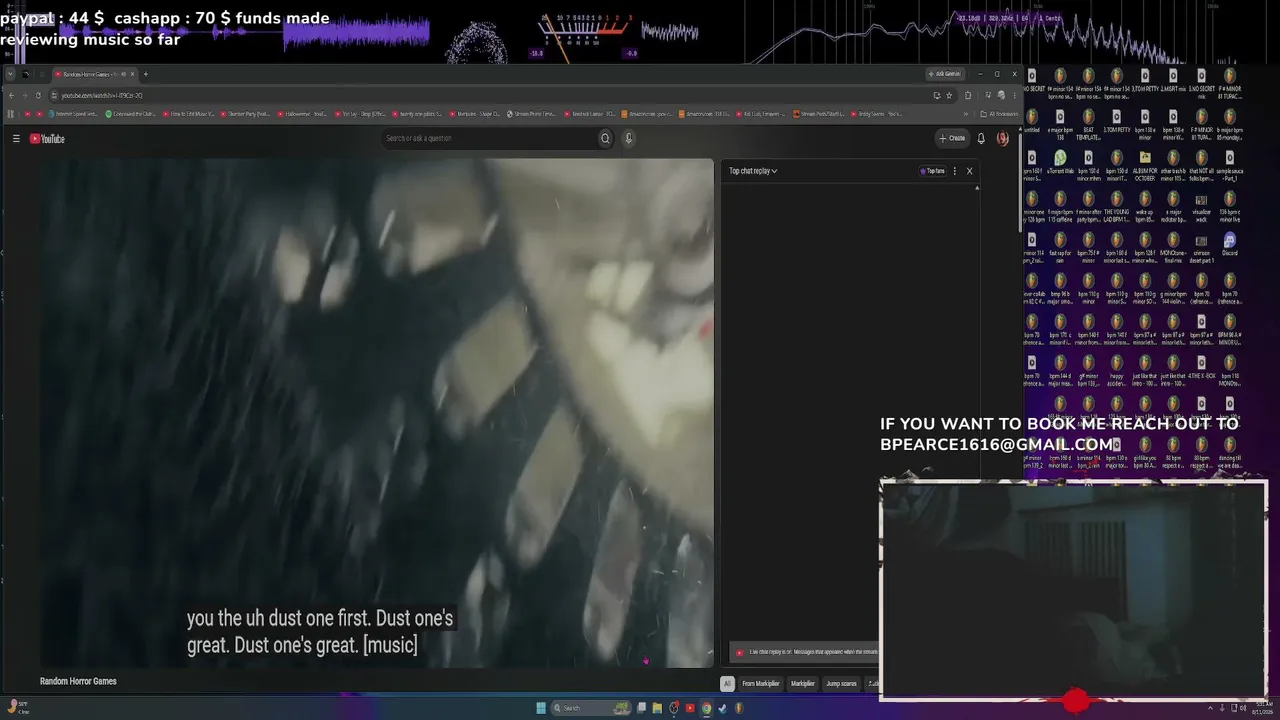Select the From Markiplier chip
The image size is (1280, 720).
(x=760, y=684)
